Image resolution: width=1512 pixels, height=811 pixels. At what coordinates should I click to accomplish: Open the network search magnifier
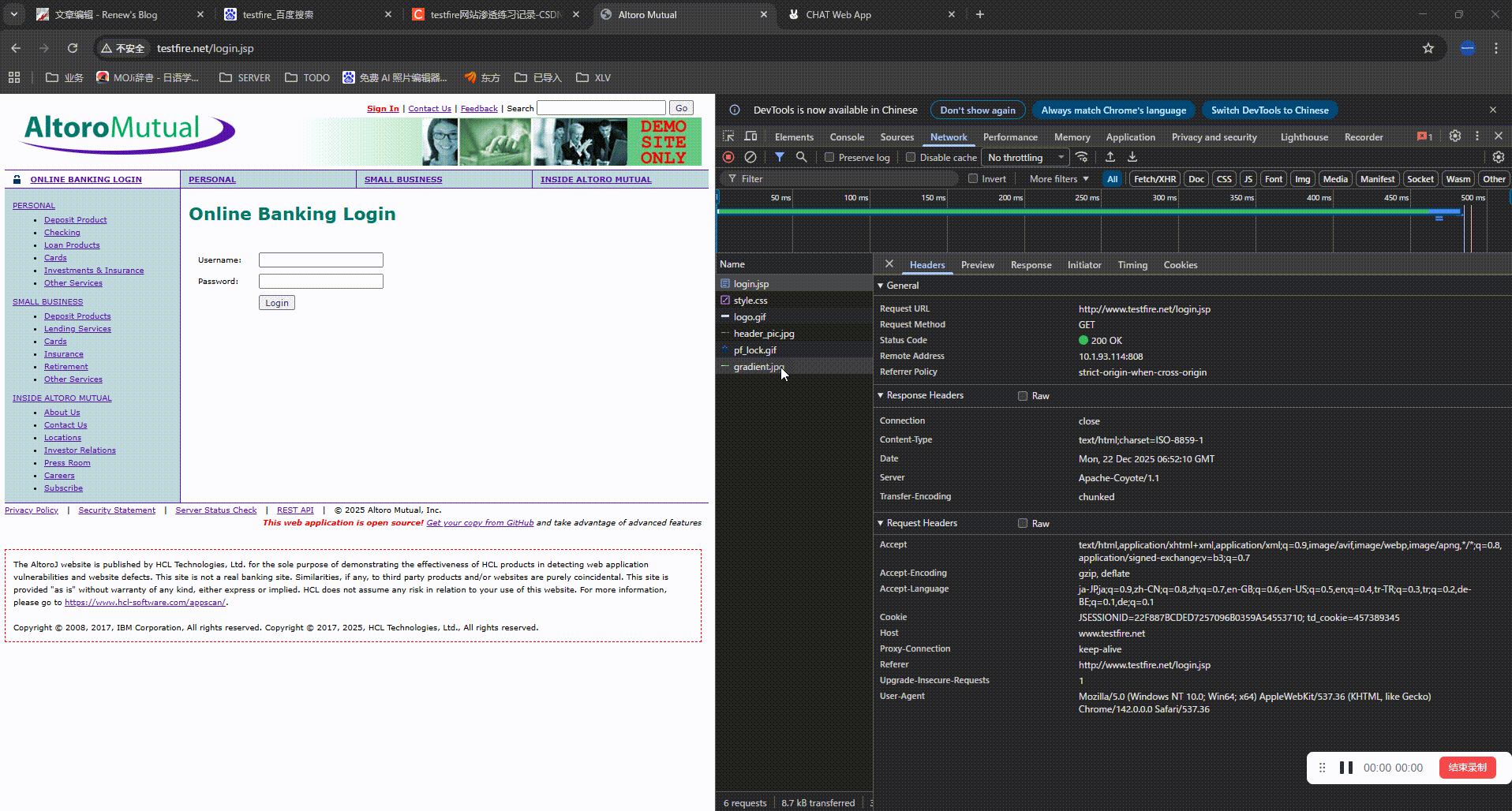pos(801,157)
